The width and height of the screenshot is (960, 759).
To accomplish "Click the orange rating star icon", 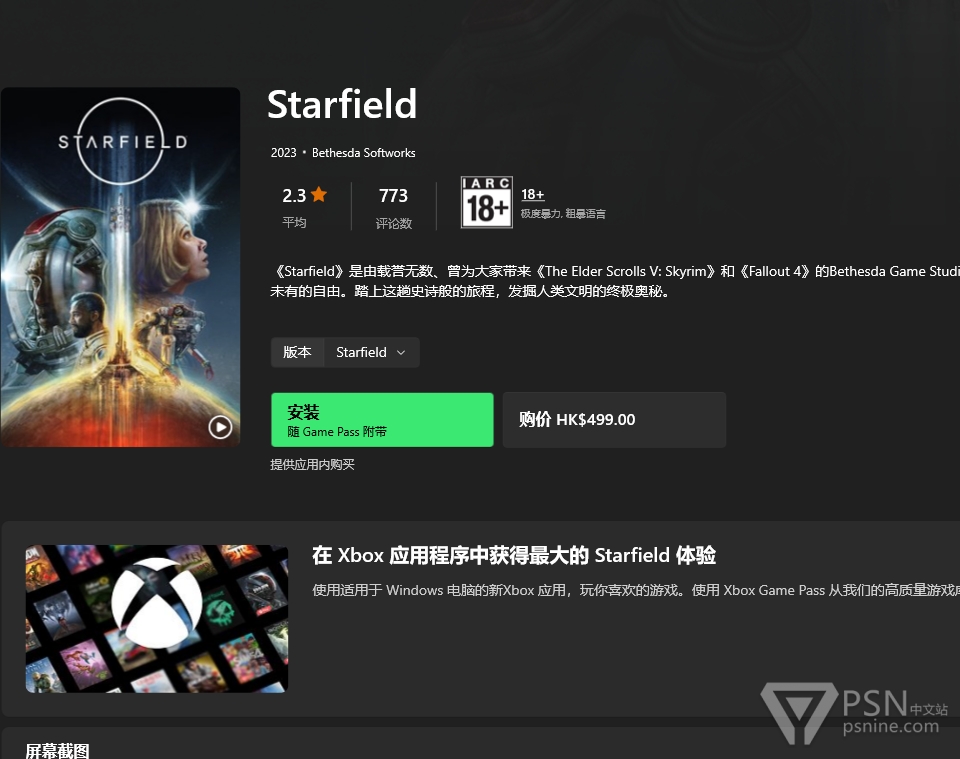I will (x=319, y=195).
